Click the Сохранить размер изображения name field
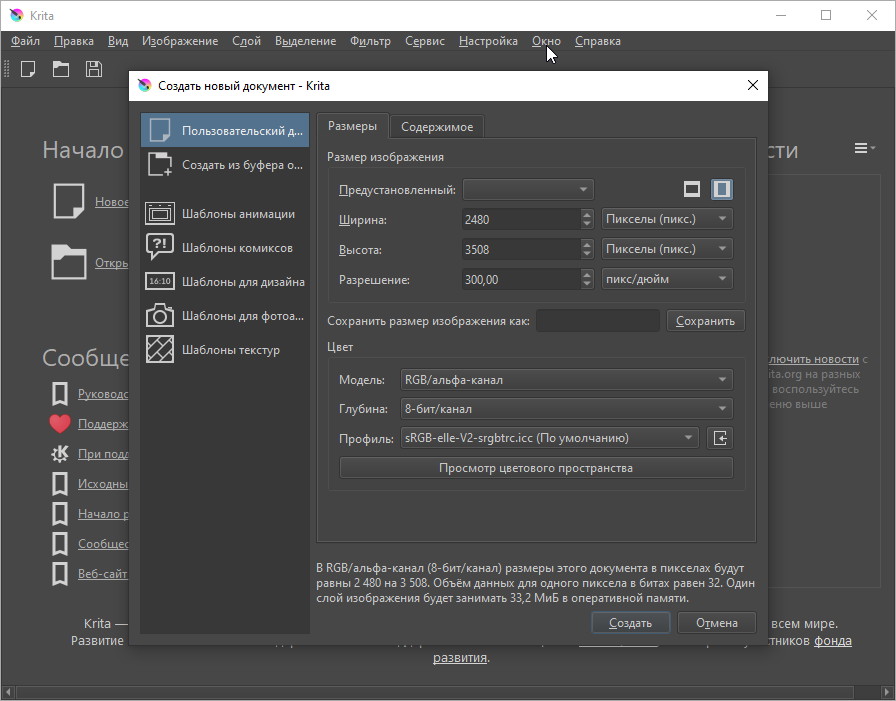 [x=597, y=321]
